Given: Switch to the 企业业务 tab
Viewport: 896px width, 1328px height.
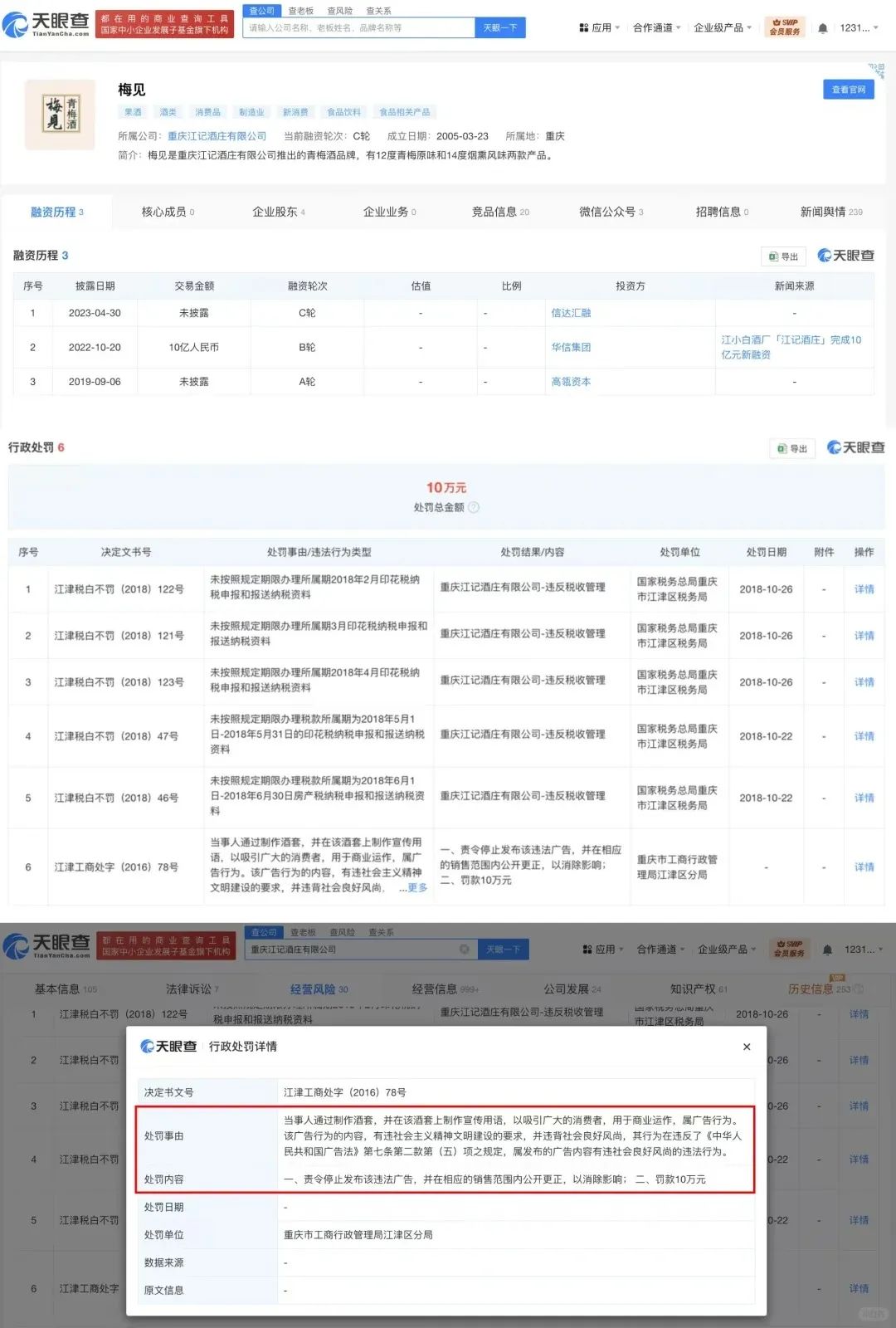Looking at the screenshot, I should [389, 212].
